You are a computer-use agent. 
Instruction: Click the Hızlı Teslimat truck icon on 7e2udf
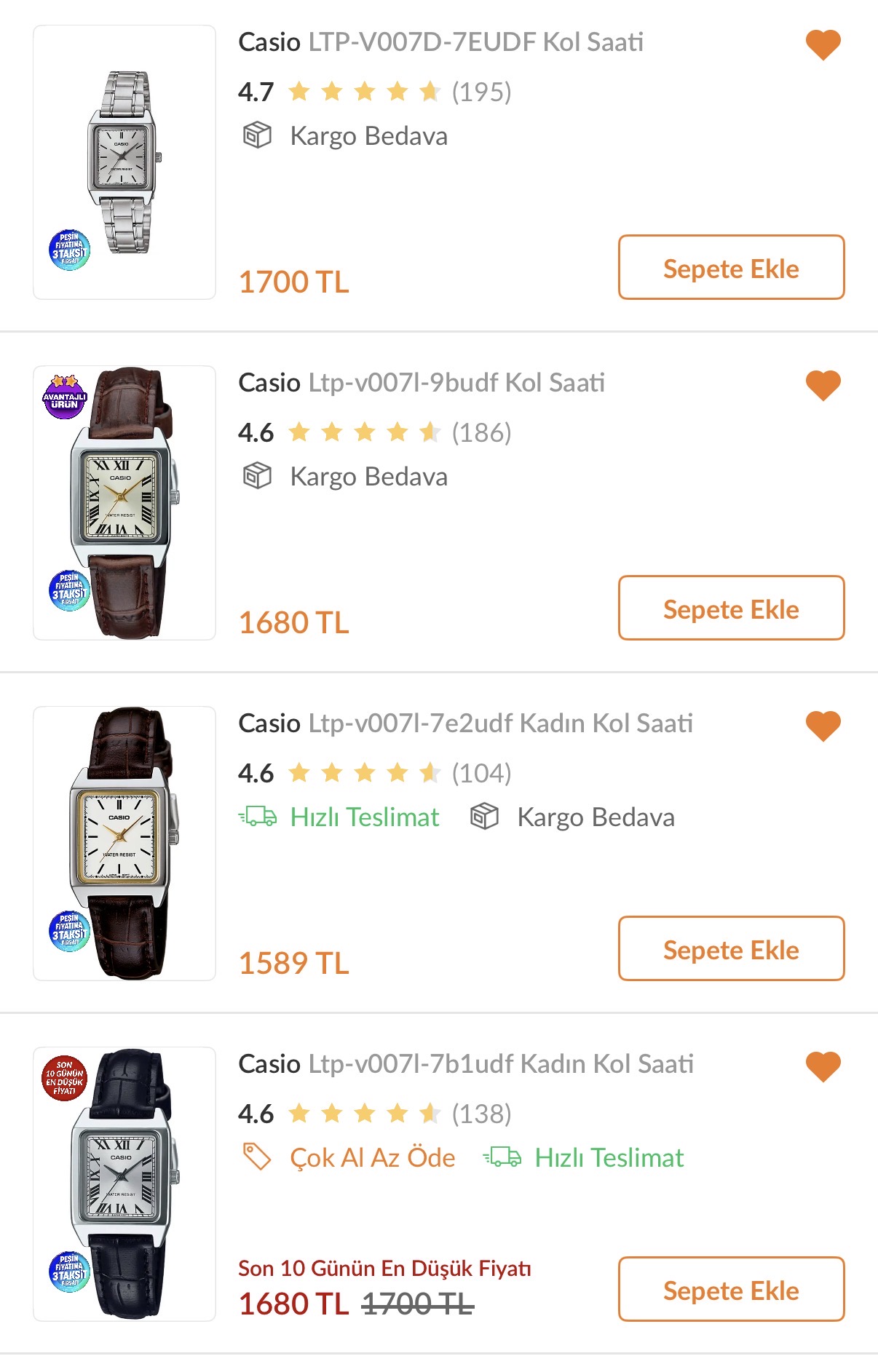(258, 817)
